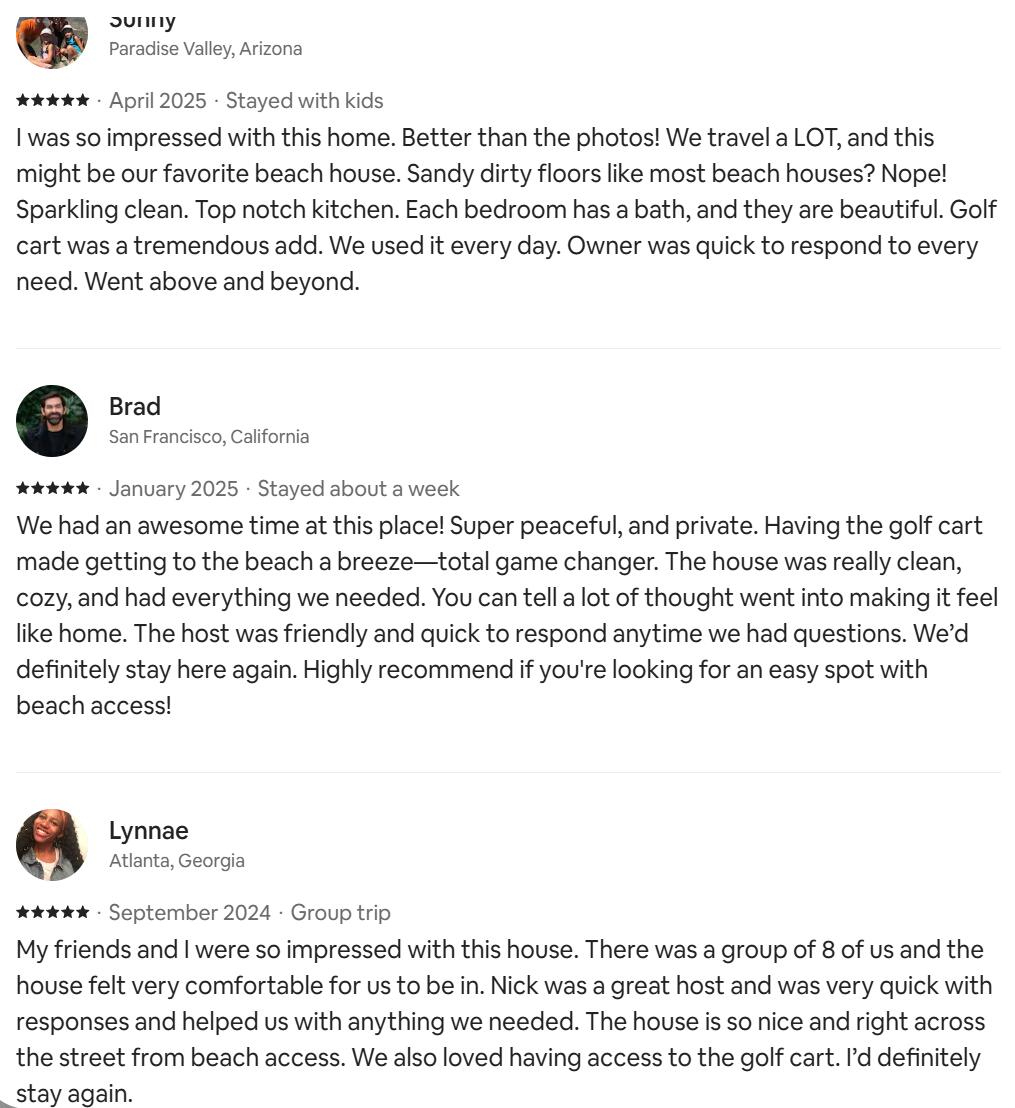Image resolution: width=1015 pixels, height=1108 pixels.
Task: Click Paradise Valley, Arizona location text
Action: [206, 49]
